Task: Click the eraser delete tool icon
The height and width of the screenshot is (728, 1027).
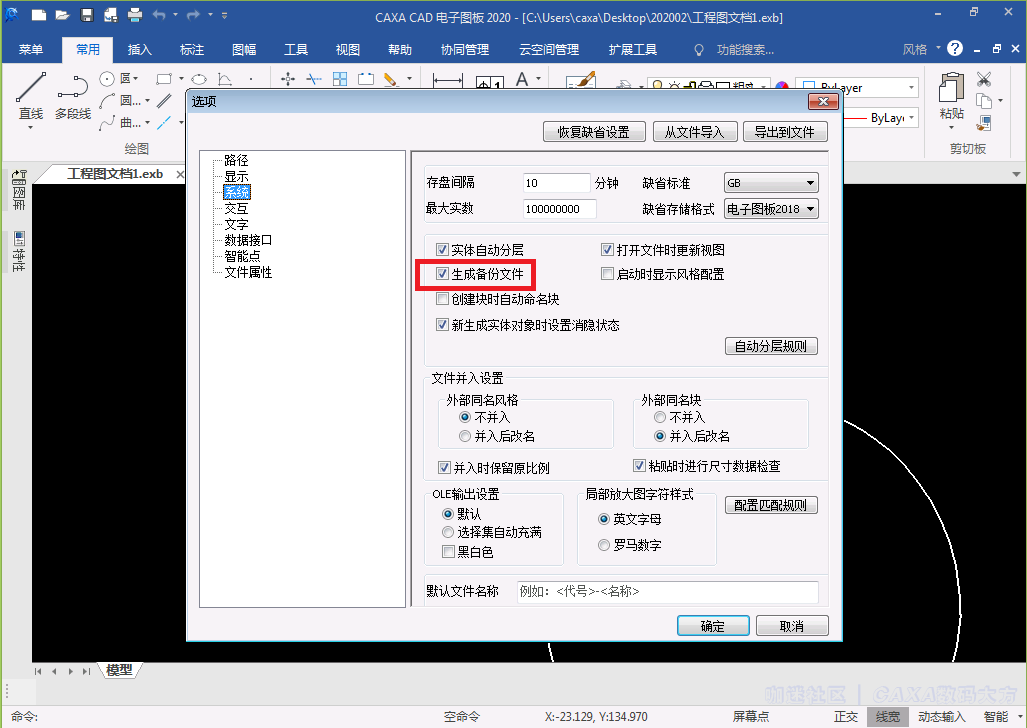Action: 391,79
